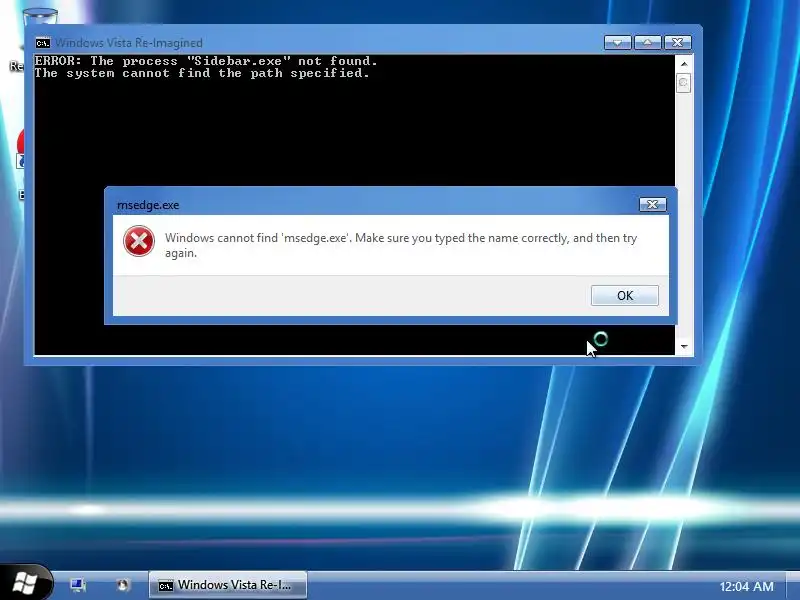800x600 pixels.
Task: Click the command prompt title bar icon
Action: pyautogui.click(x=43, y=42)
